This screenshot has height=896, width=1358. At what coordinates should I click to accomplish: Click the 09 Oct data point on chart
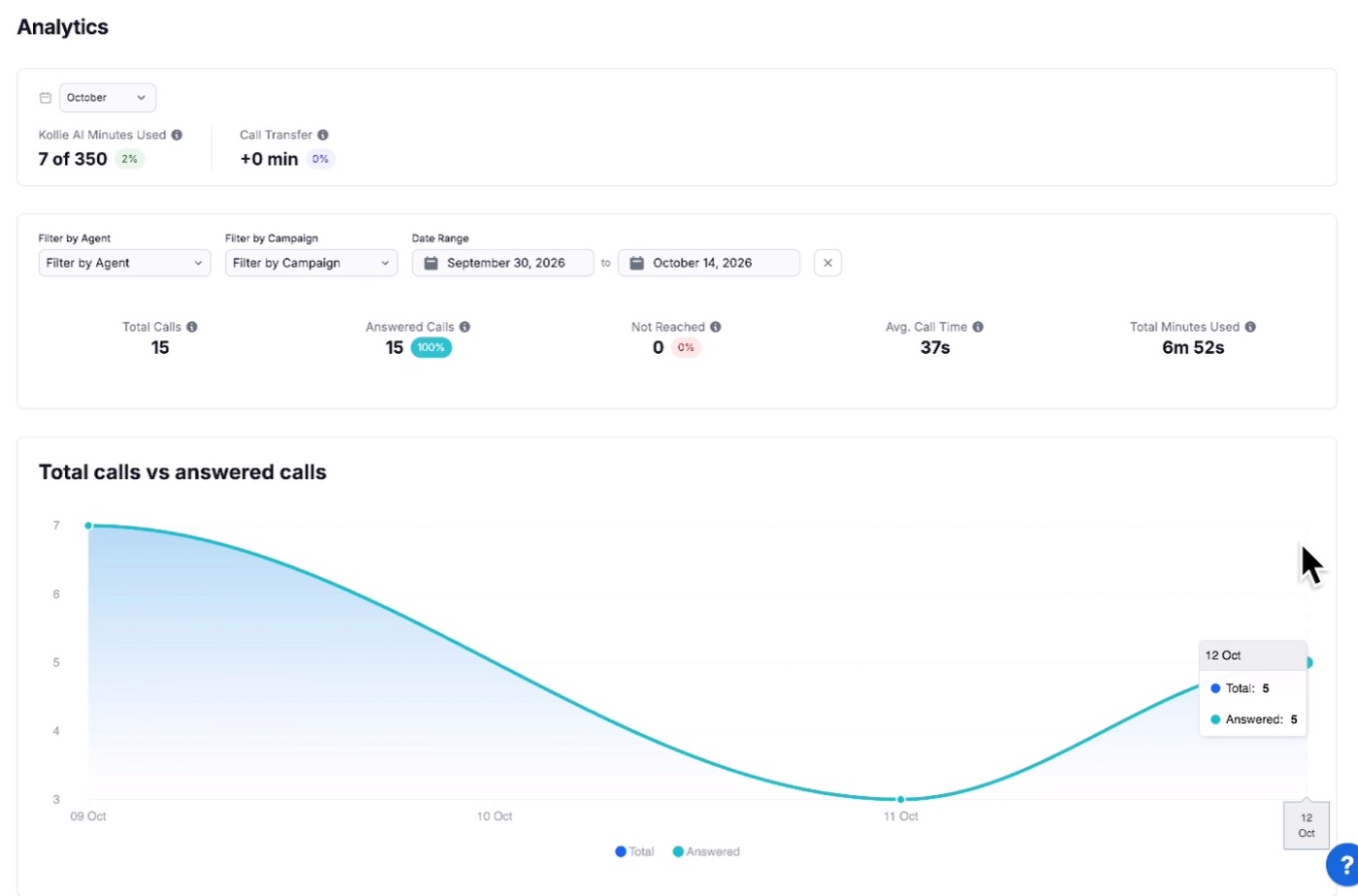click(x=88, y=526)
